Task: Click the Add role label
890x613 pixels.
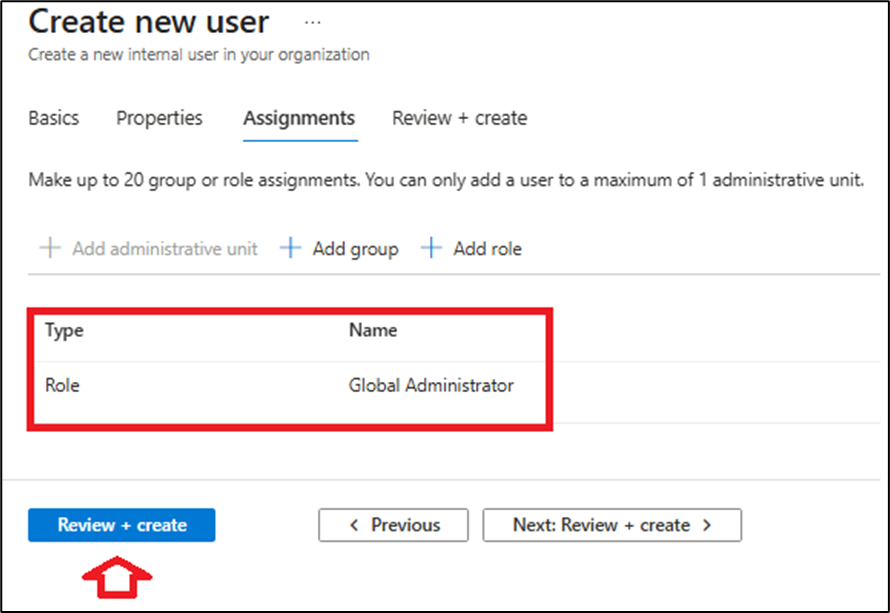Action: pos(487,249)
